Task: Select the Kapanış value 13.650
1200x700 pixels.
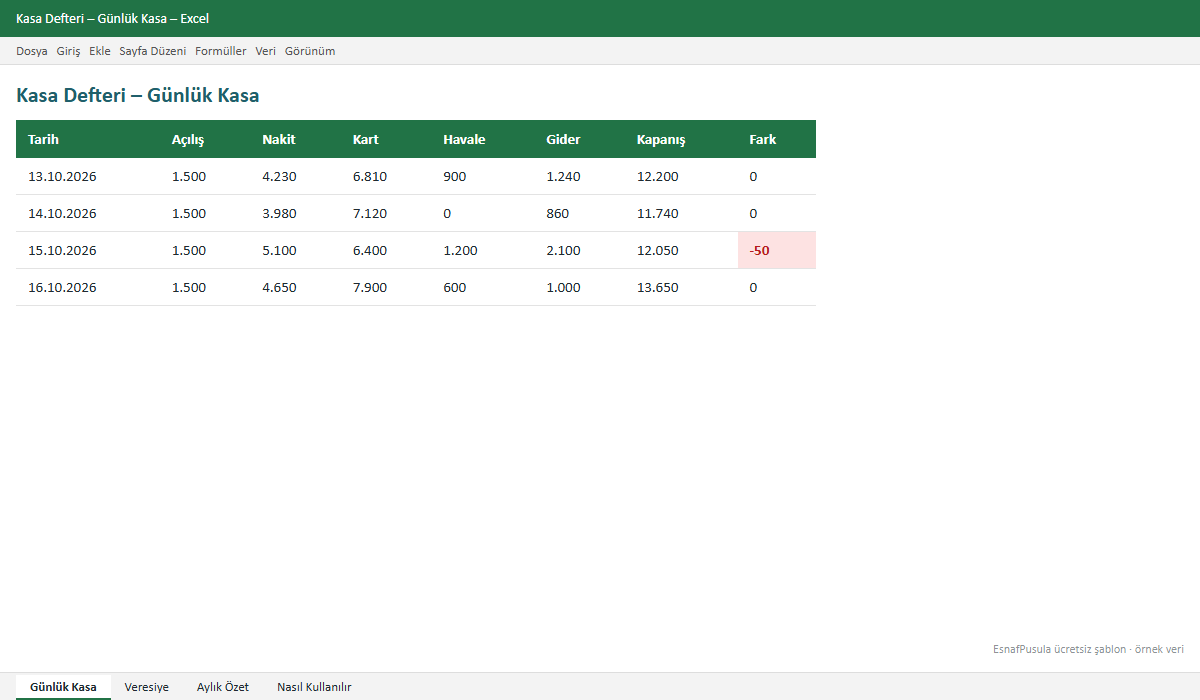Action: 681,287
